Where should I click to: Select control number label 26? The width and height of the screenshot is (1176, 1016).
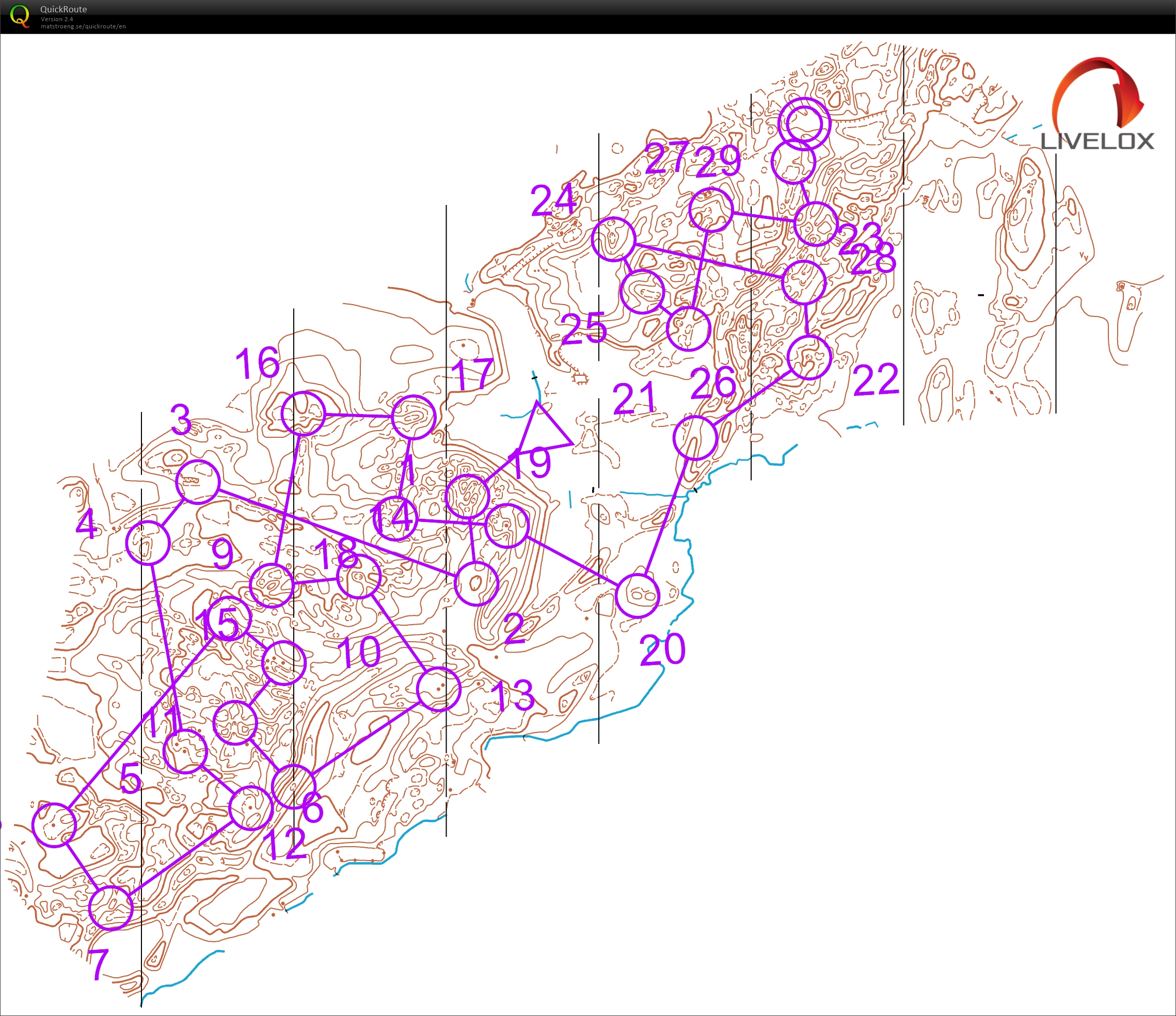713,383
